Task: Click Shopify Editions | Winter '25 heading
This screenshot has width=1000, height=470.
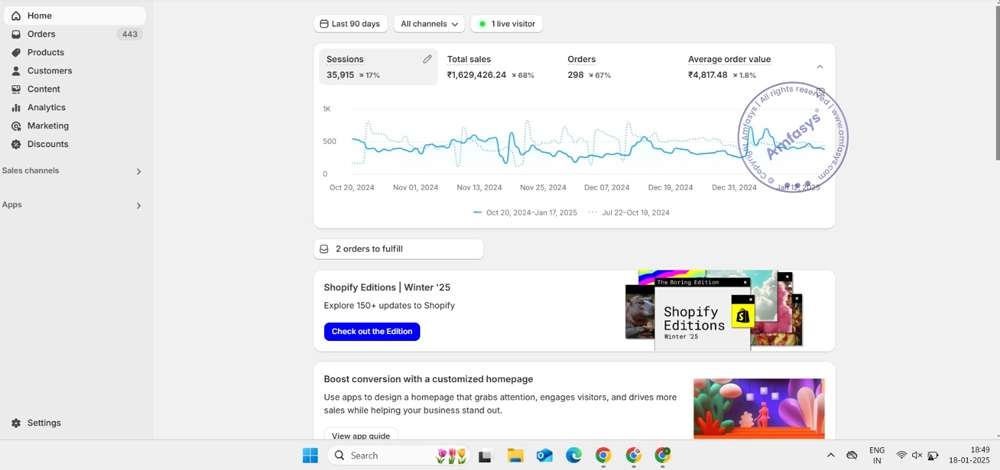Action: point(387,288)
